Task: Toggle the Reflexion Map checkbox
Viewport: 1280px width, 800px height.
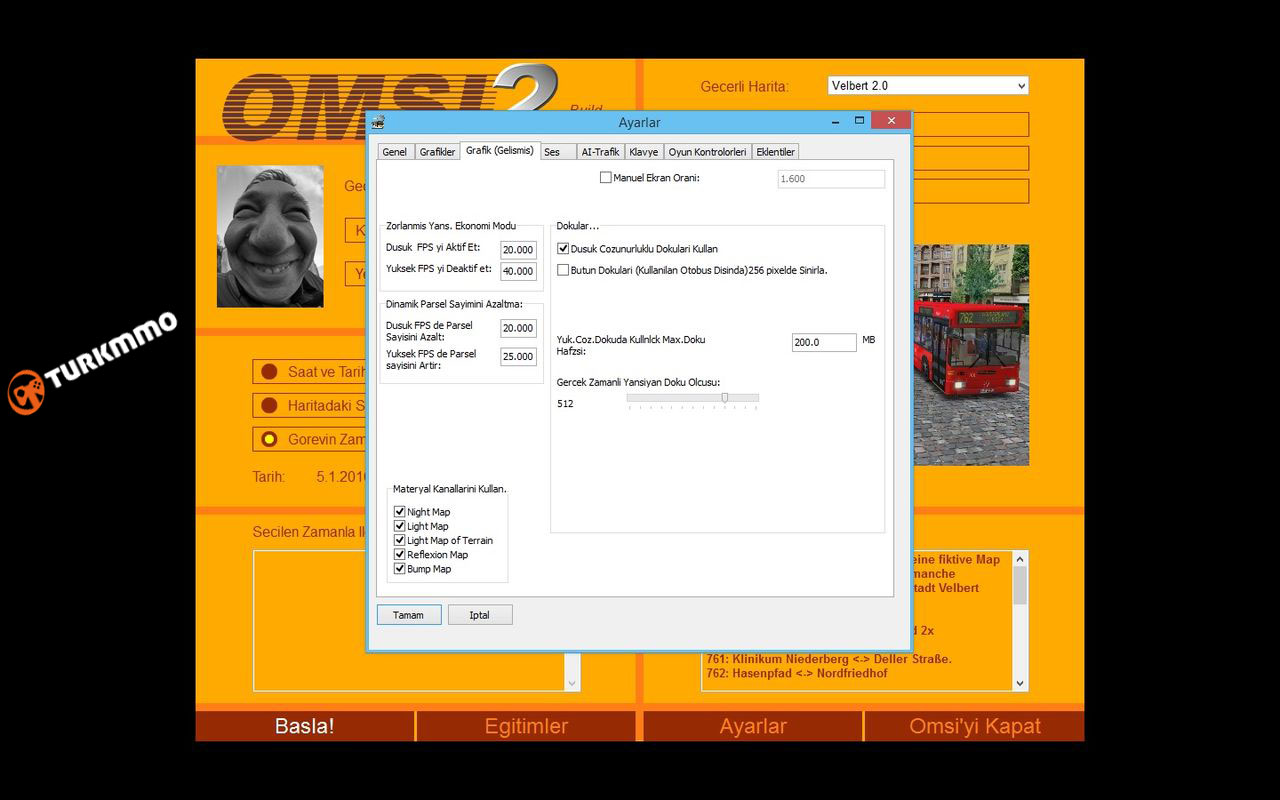Action: (399, 554)
